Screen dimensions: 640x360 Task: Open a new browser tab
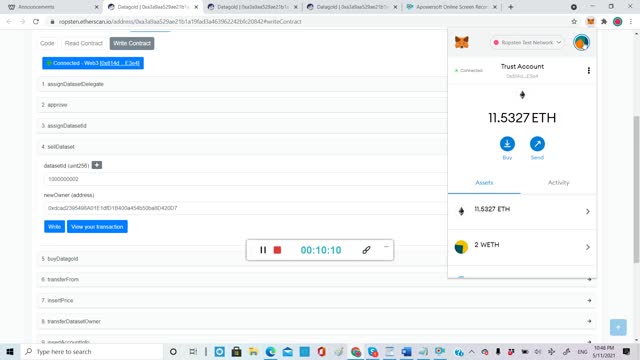tap(510, 7)
